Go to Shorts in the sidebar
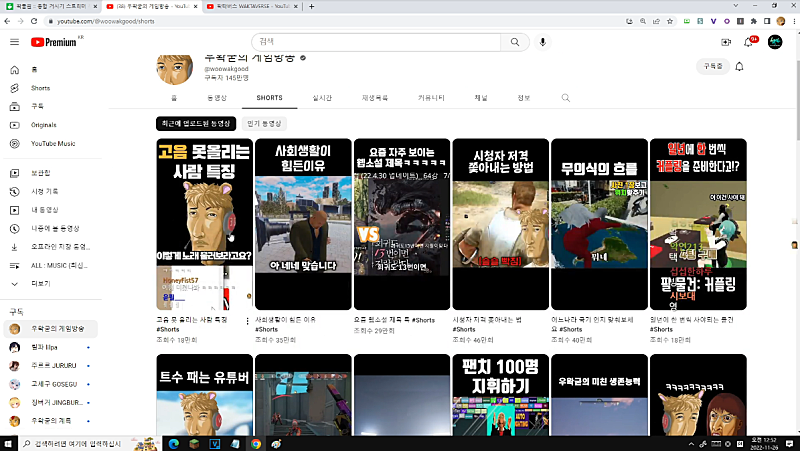 [x=40, y=88]
